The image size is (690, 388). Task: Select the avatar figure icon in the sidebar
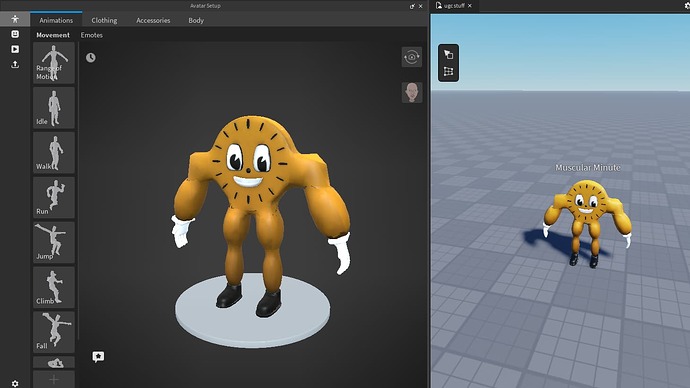click(x=15, y=19)
